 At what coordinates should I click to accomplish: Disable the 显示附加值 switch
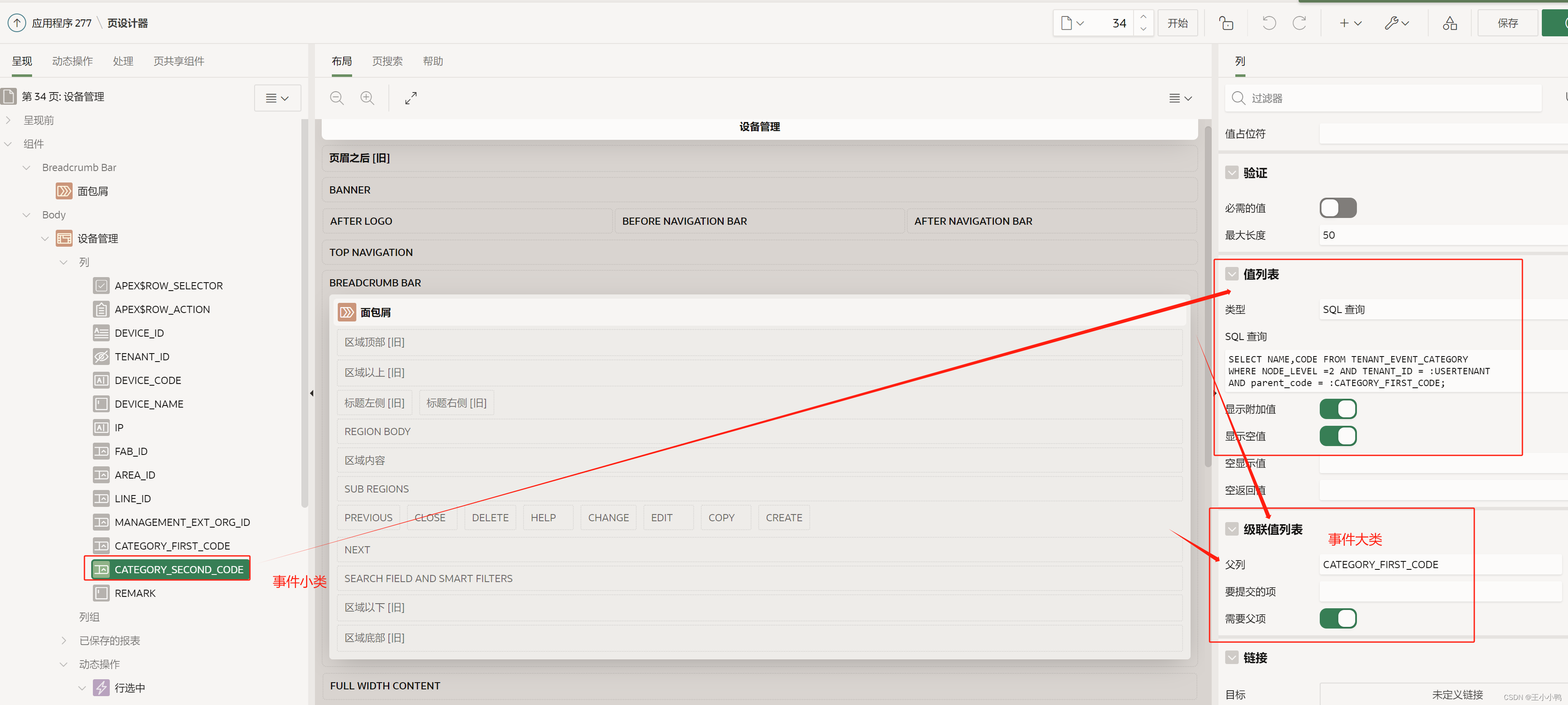point(1337,409)
